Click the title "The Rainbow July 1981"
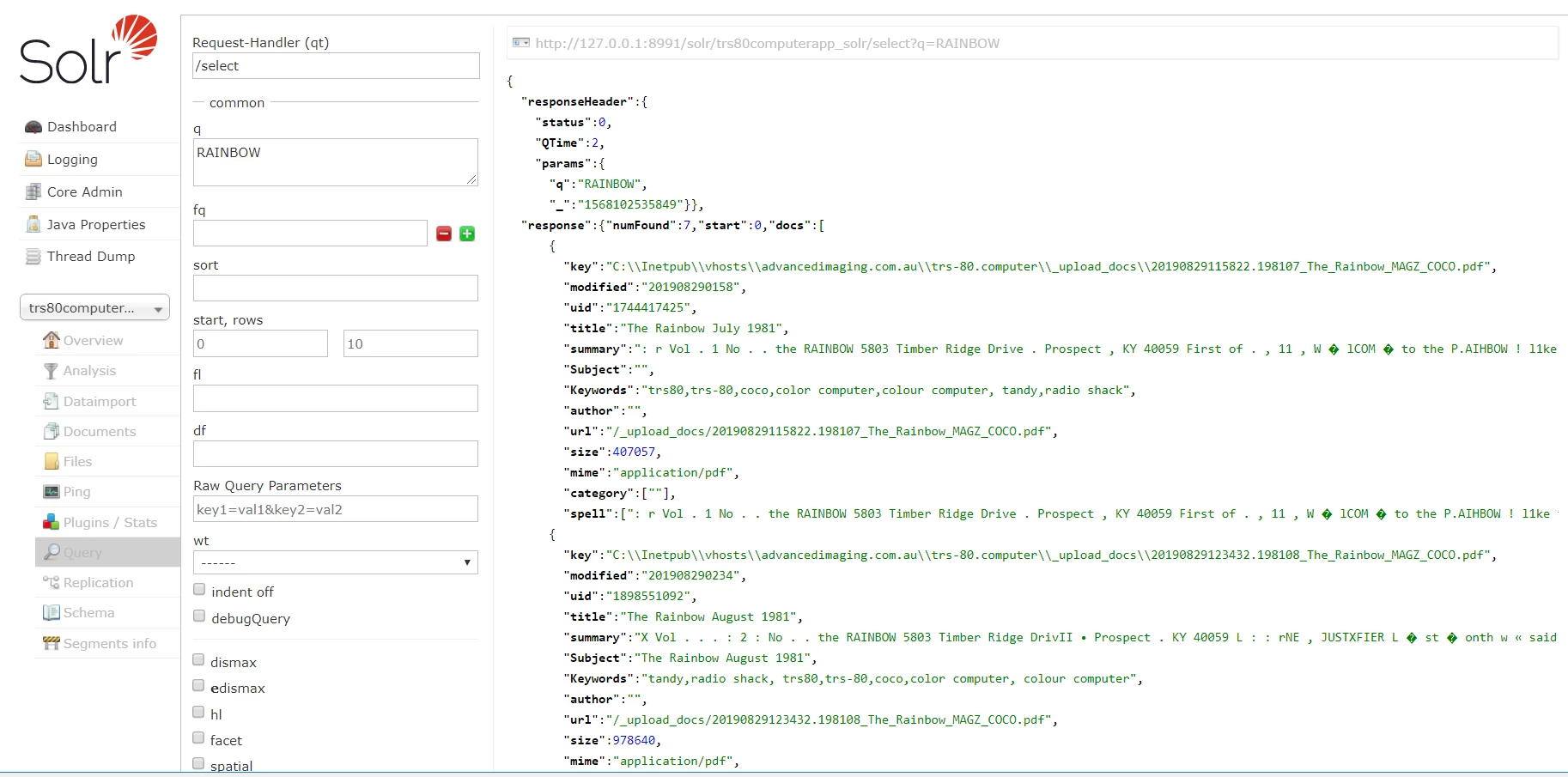1568x777 pixels. click(x=702, y=329)
